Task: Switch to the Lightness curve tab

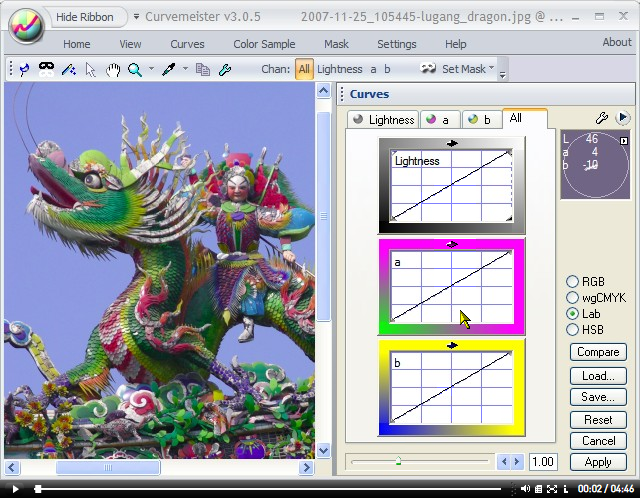Action: click(x=383, y=120)
